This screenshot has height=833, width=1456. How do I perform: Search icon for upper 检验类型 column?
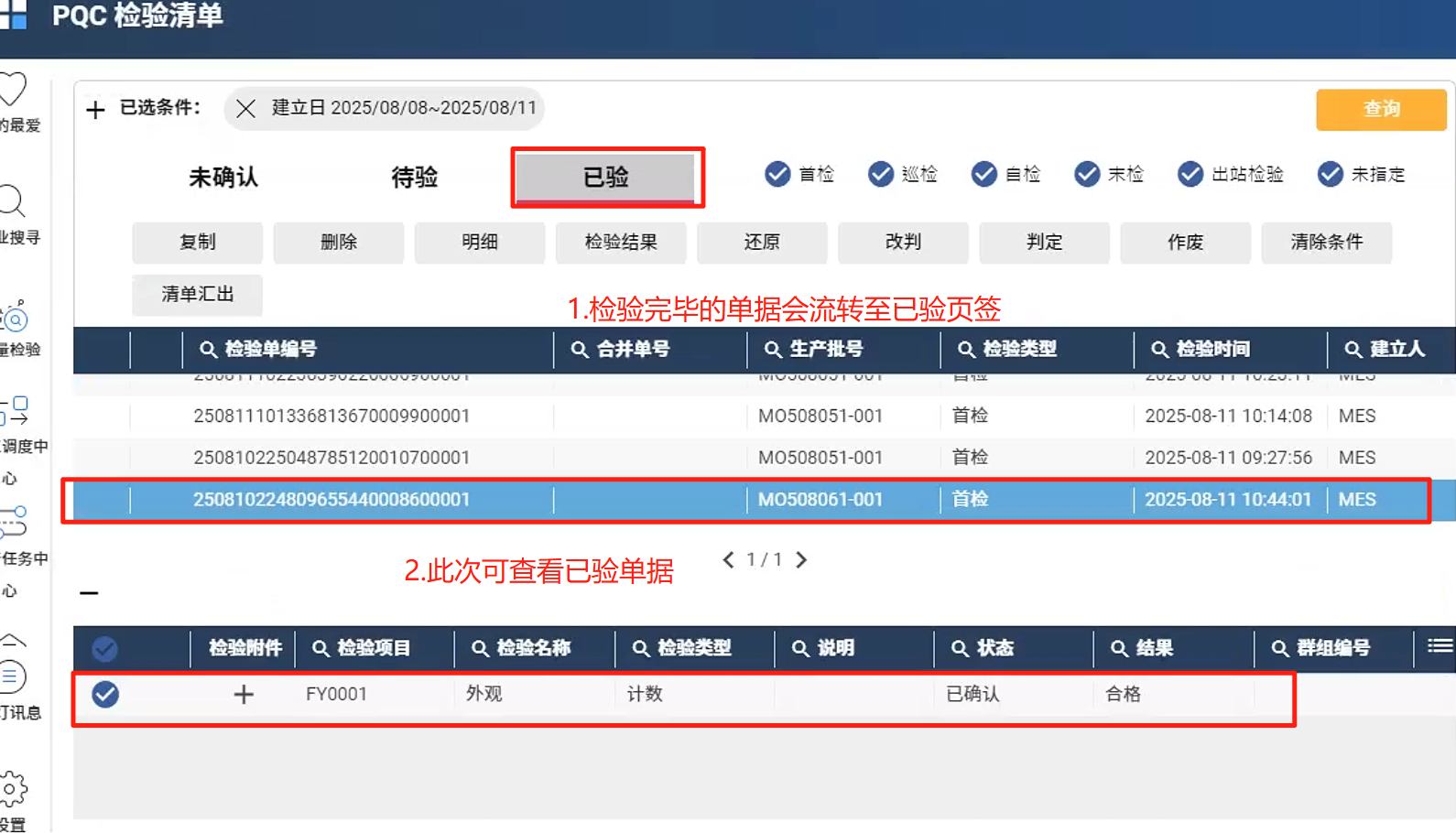click(x=966, y=350)
